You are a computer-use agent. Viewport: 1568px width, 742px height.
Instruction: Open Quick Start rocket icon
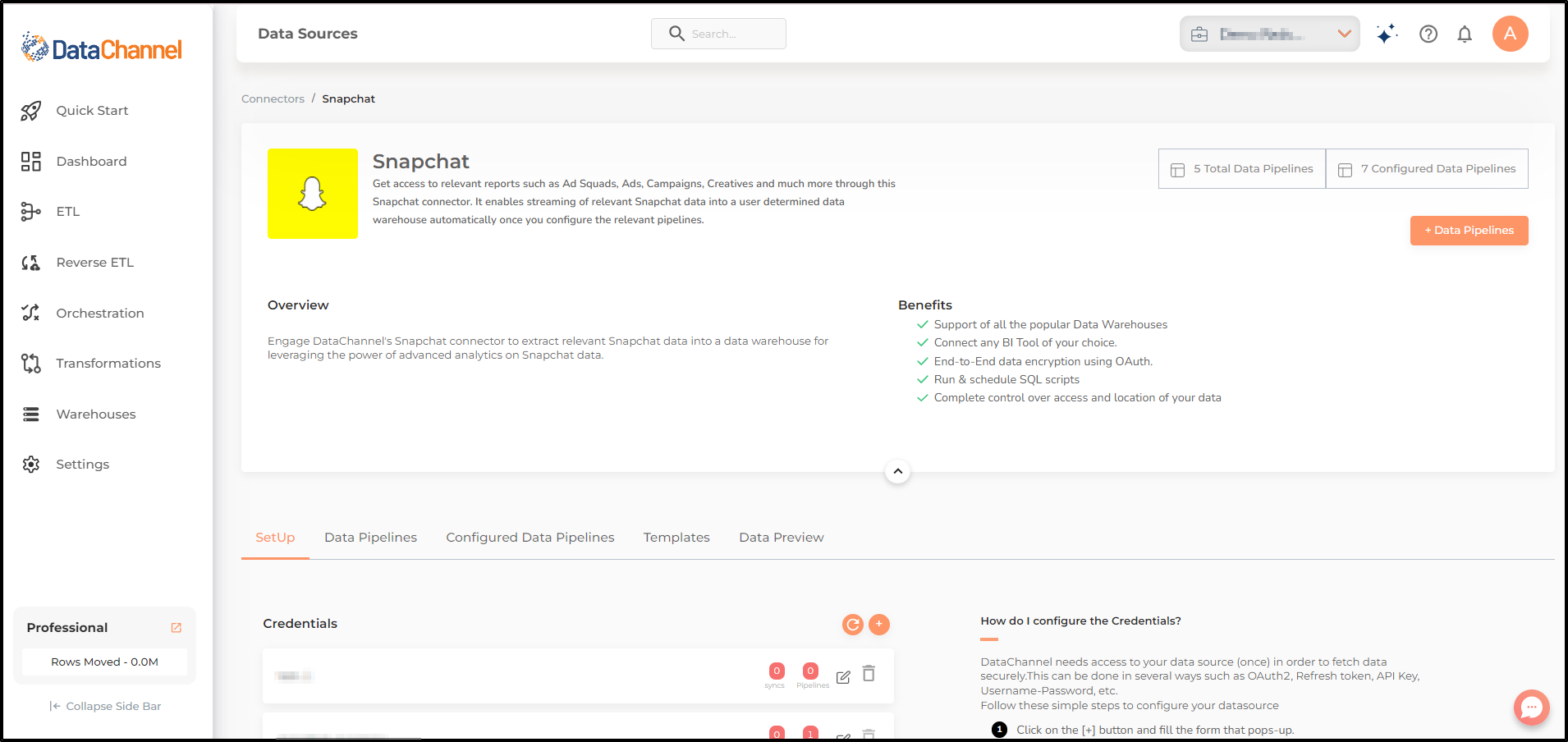pos(31,111)
